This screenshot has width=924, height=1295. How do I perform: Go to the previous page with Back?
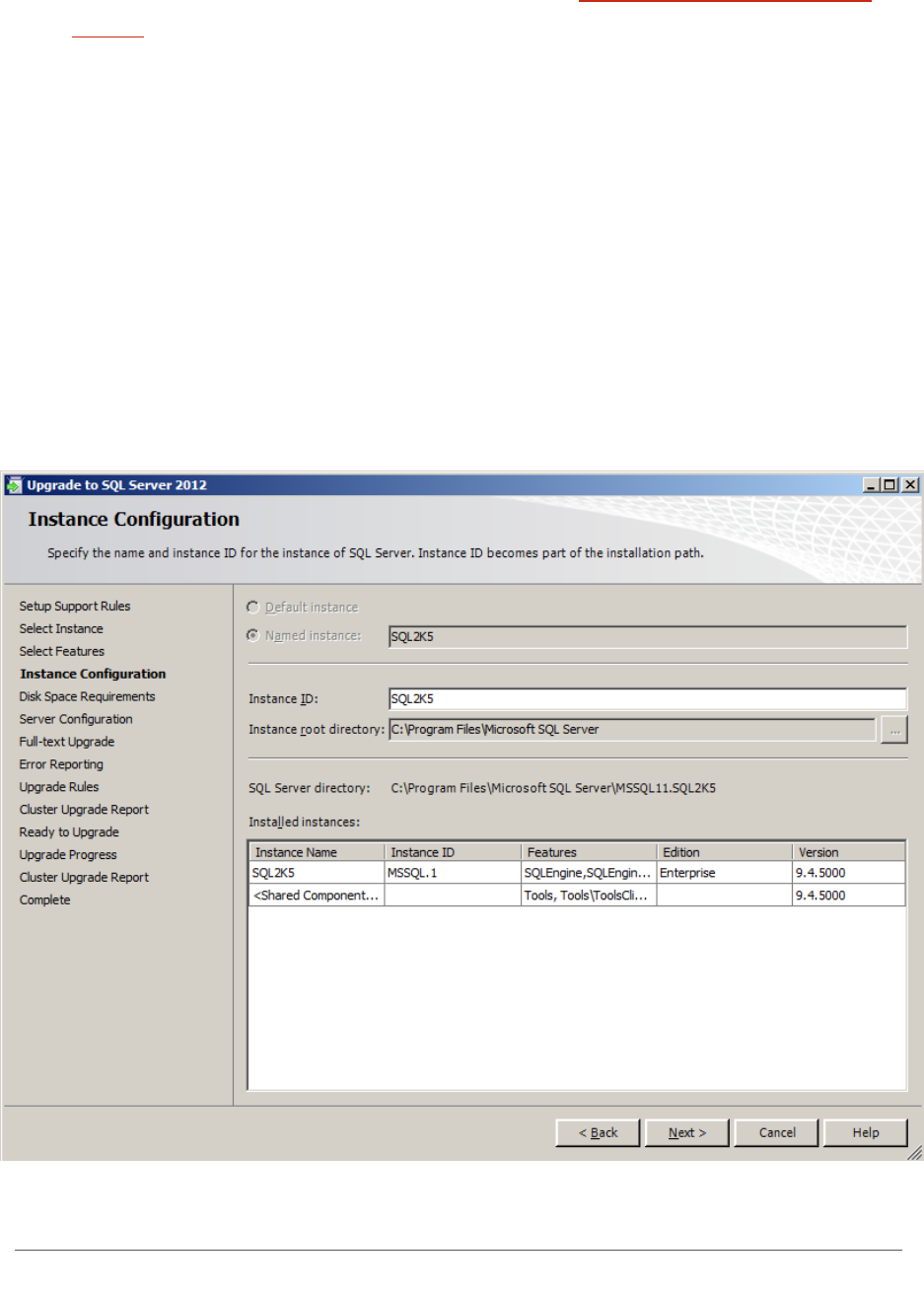coord(598,1132)
